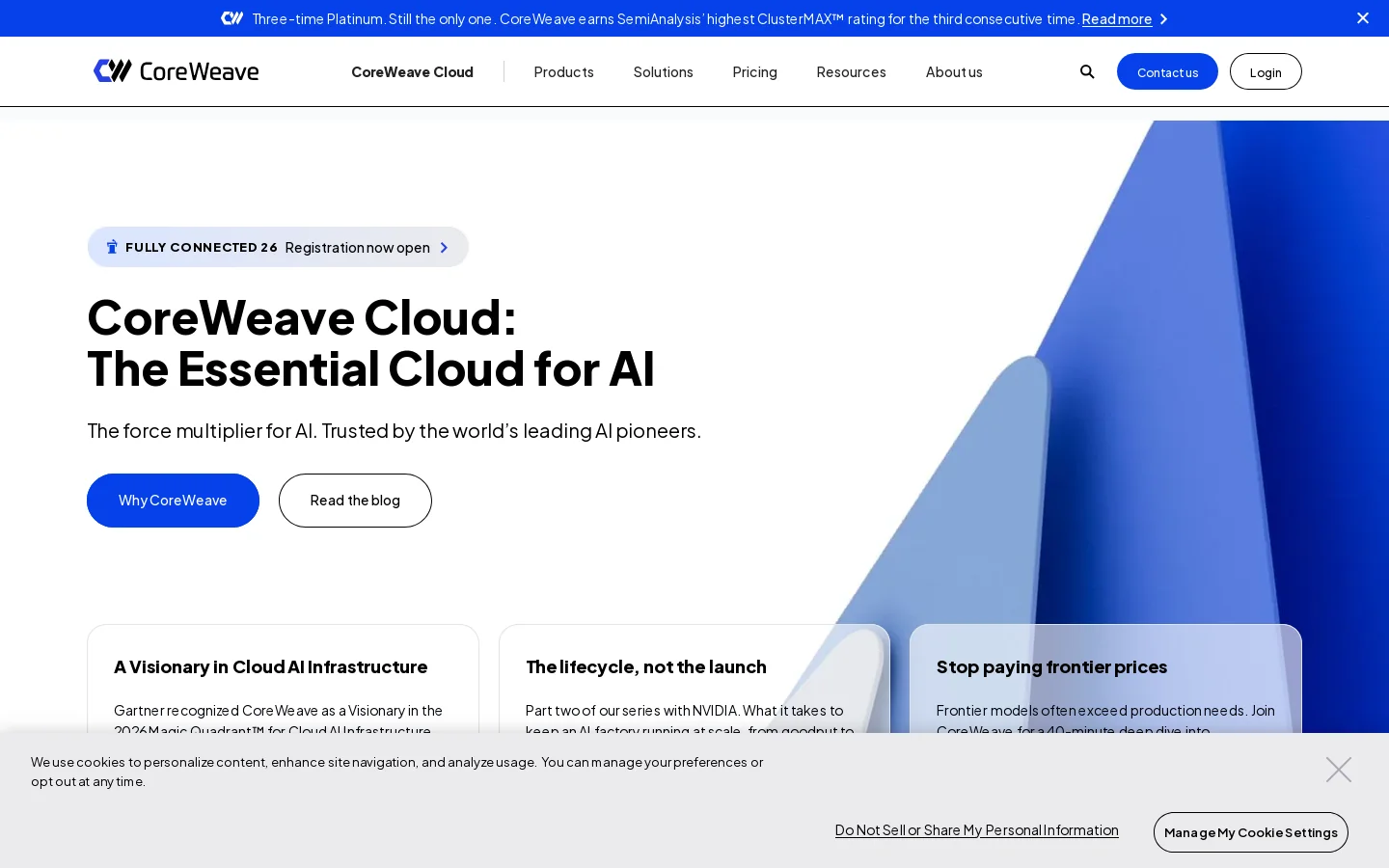Select the CoreWeave Cloud nav item
The image size is (1389, 868).
pos(412,71)
